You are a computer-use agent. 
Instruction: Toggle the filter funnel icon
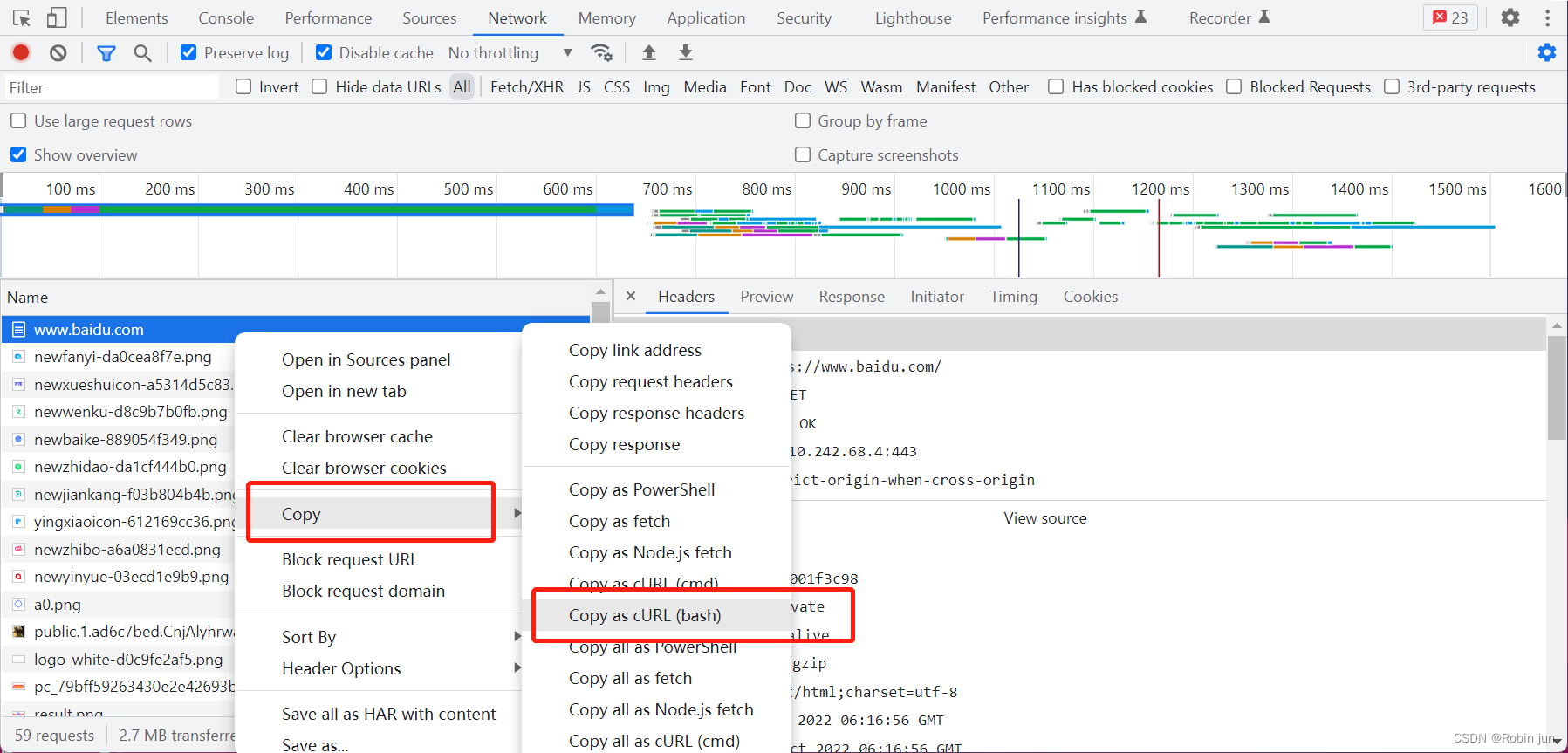coord(106,53)
